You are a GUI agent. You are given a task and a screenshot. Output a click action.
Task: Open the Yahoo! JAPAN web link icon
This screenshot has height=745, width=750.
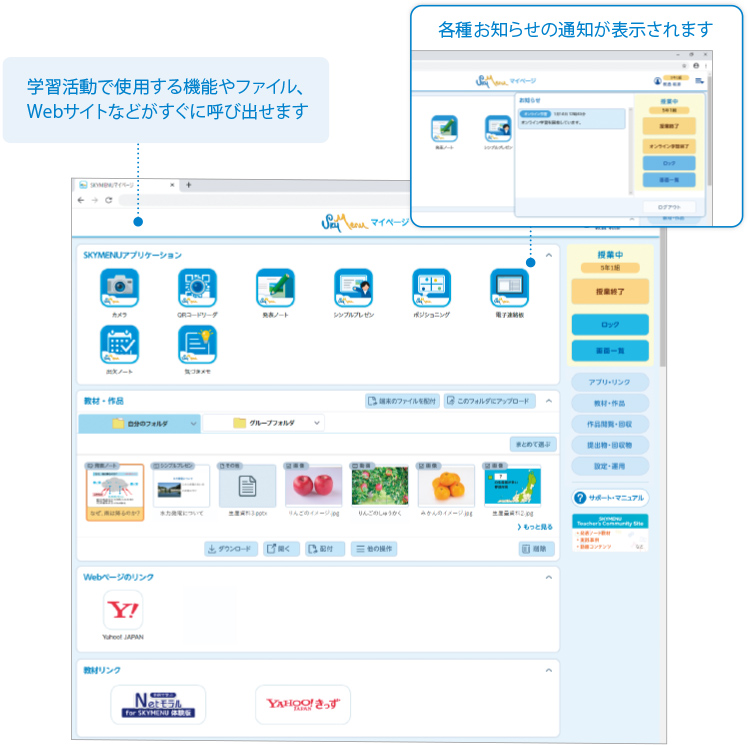click(123, 610)
